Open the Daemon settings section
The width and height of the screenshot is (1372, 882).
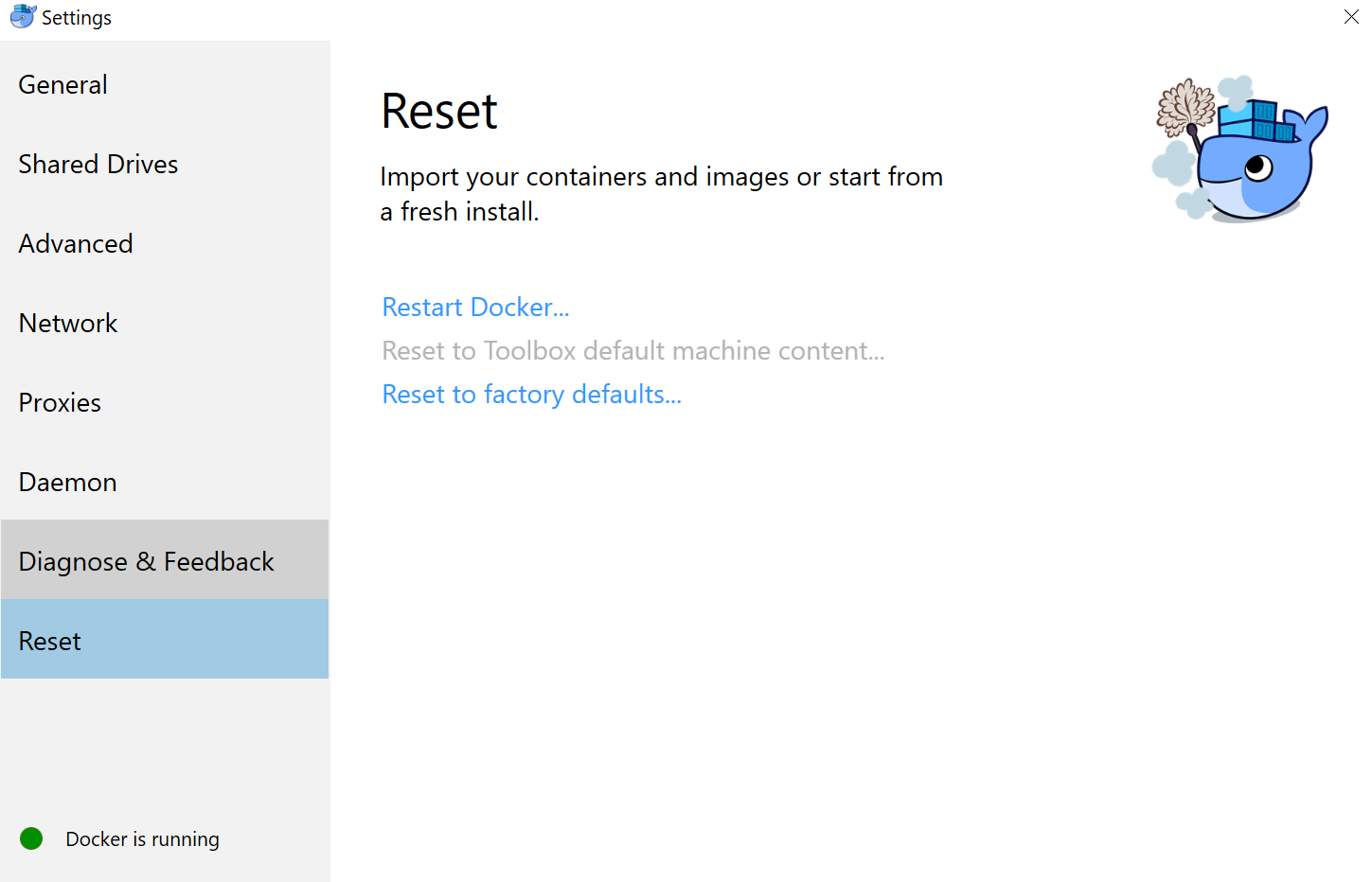click(67, 482)
